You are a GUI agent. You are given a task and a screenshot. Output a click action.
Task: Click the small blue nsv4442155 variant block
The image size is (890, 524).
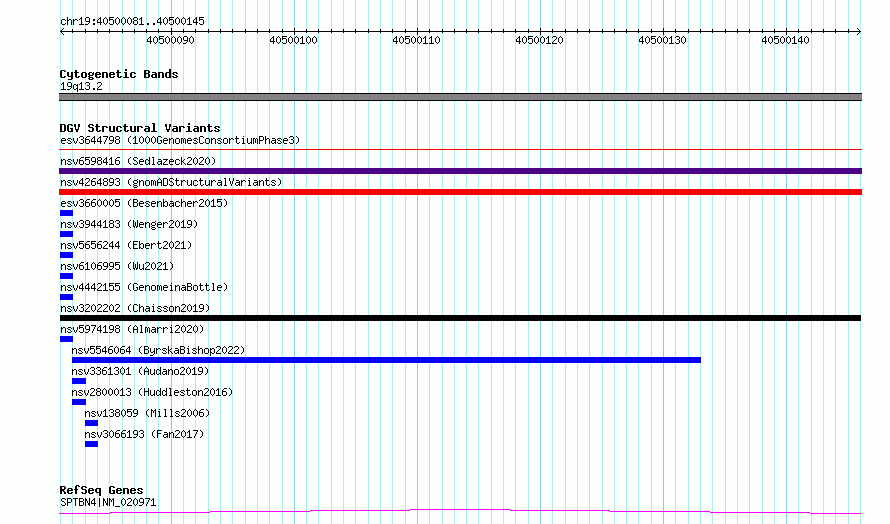pos(66,297)
